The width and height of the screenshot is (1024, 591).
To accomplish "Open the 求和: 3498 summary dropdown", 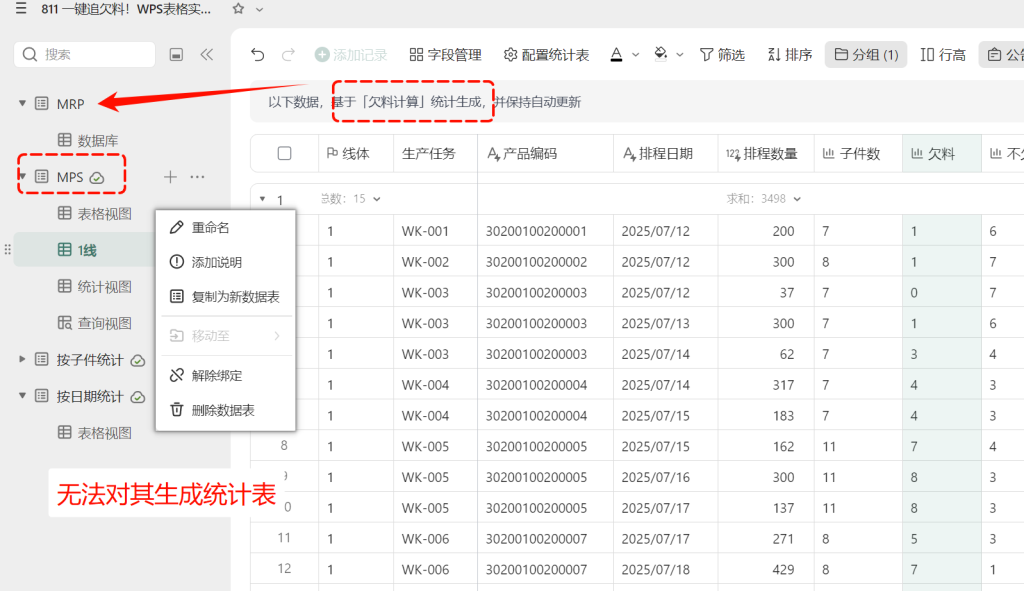I will pos(763,199).
